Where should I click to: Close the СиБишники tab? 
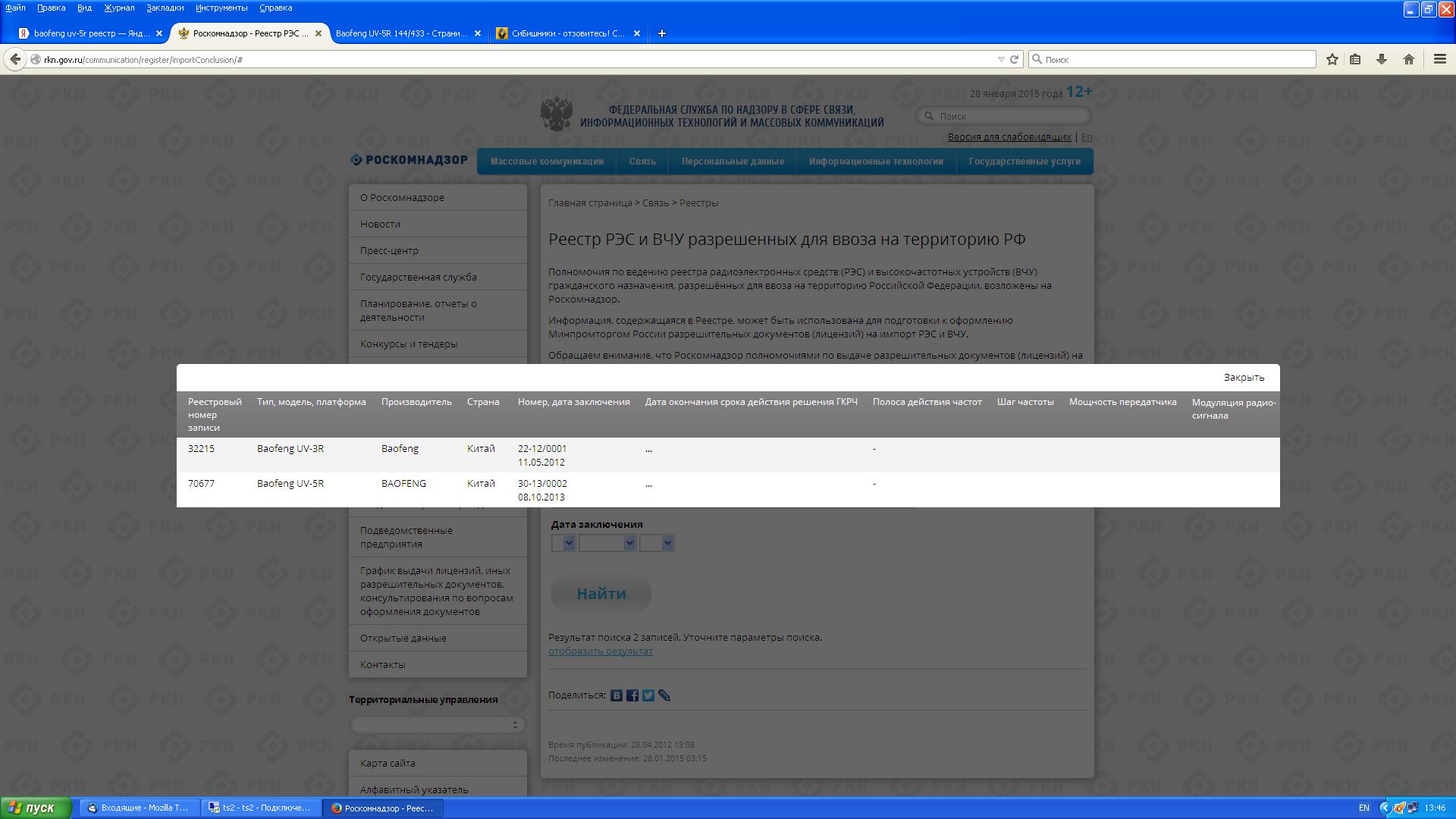637,33
